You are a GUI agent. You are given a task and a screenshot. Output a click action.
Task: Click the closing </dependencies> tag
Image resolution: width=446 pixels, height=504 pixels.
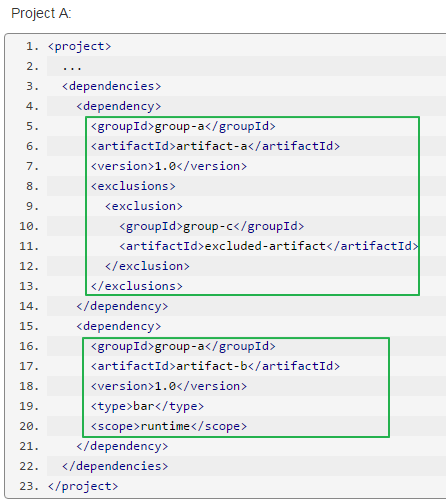[x=115, y=466]
